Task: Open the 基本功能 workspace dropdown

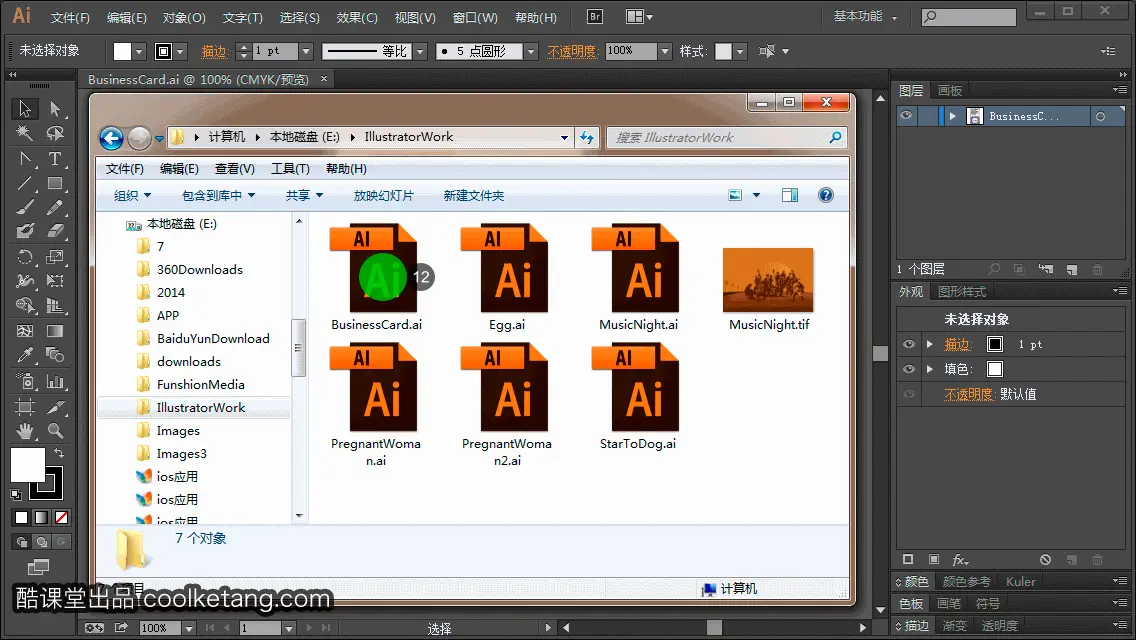Action: pyautogui.click(x=865, y=16)
